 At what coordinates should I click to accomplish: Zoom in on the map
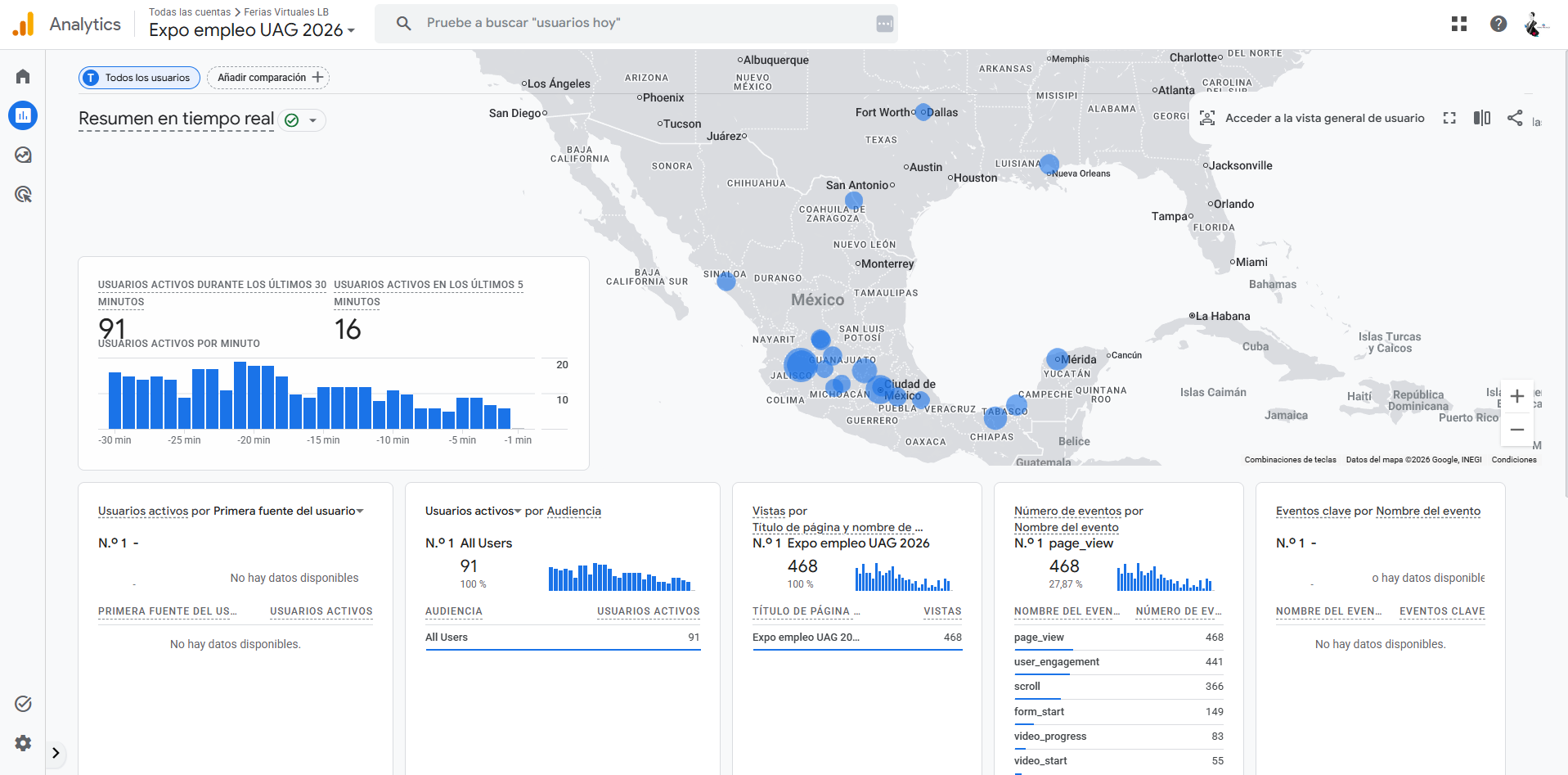[x=1517, y=396]
